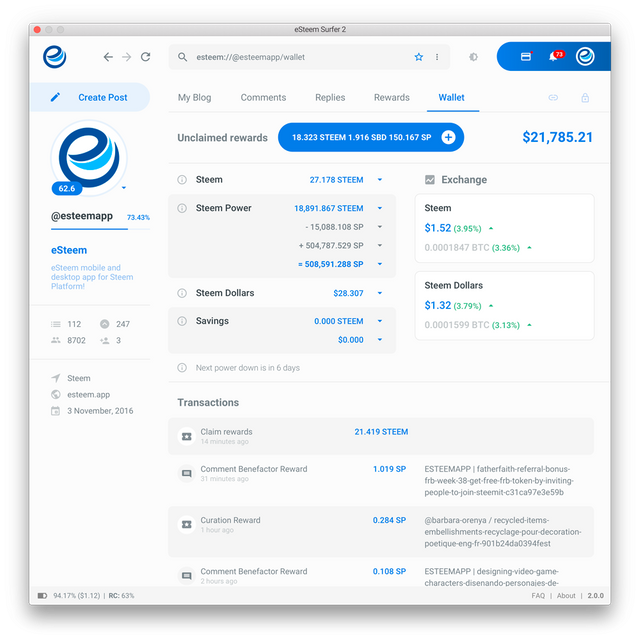640x640 pixels.
Task: Bookmark this page with the star icon
Action: tap(419, 57)
